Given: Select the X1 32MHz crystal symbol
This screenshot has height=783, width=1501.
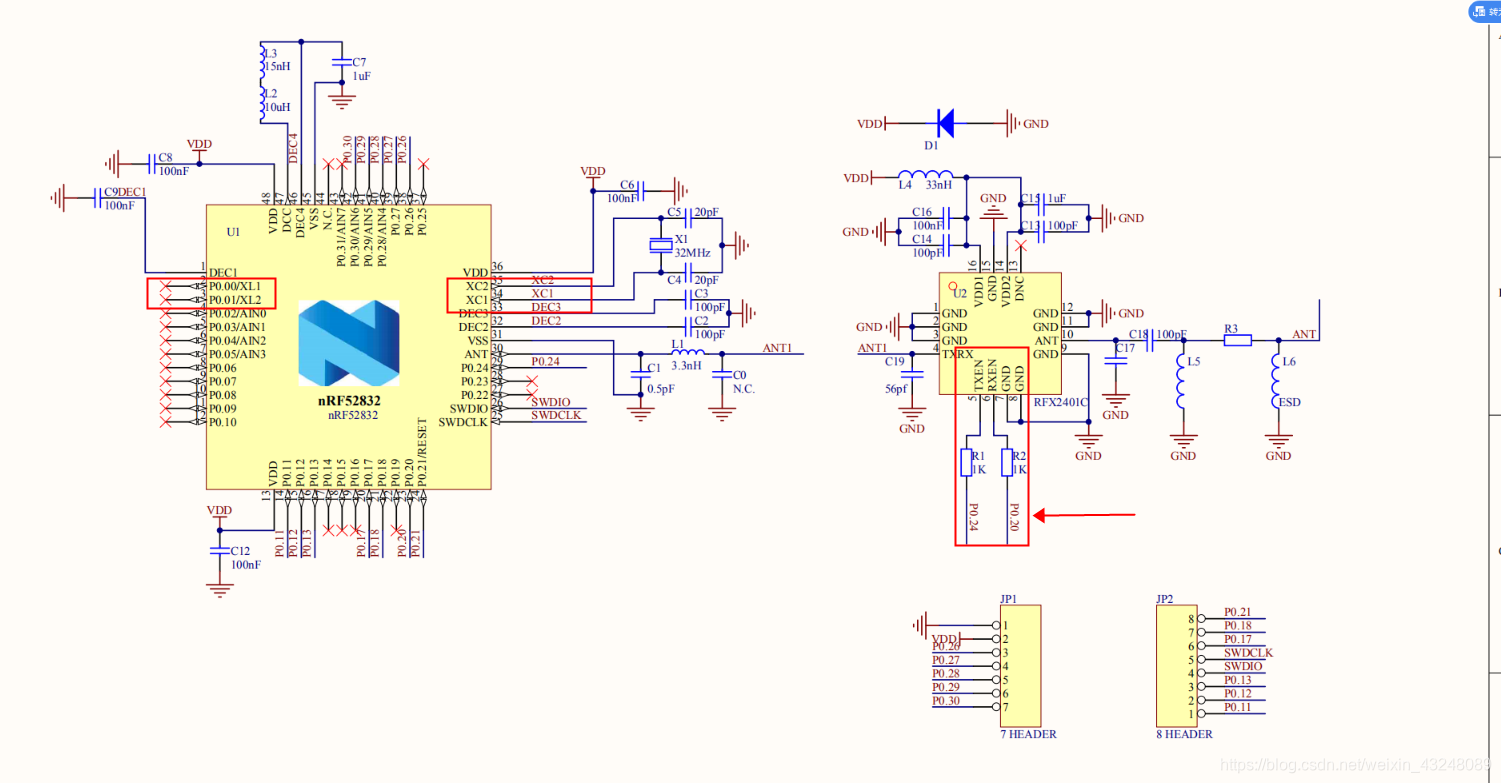Looking at the screenshot, I should (660, 245).
